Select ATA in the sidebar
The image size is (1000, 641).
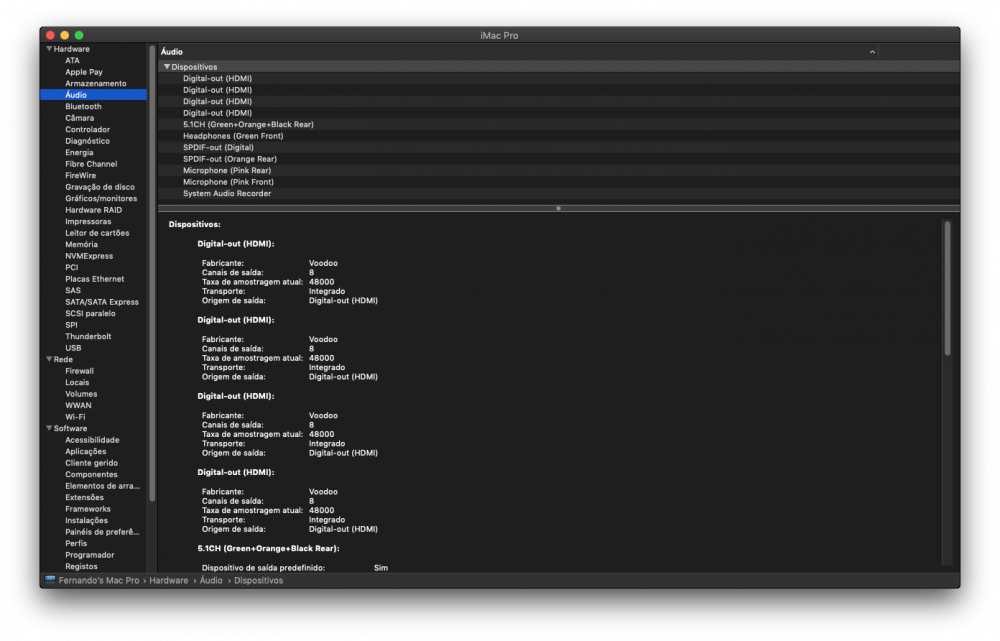click(72, 61)
